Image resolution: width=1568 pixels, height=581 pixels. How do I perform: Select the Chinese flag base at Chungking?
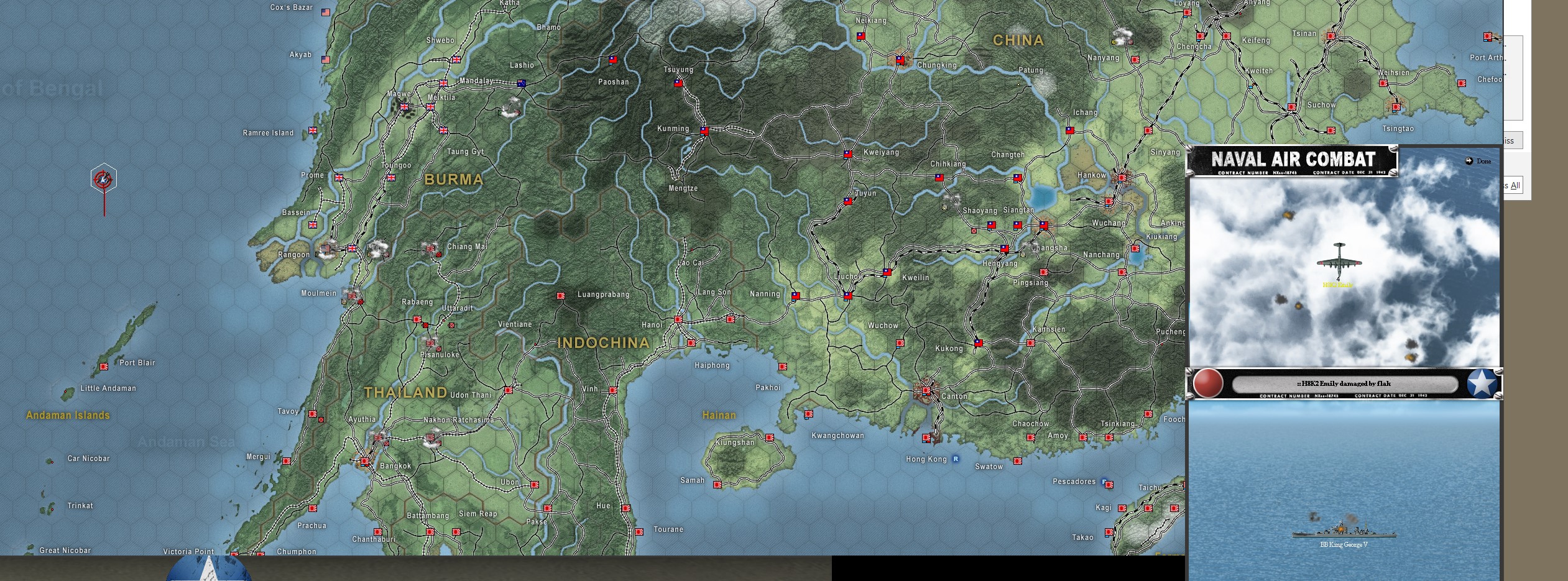900,60
